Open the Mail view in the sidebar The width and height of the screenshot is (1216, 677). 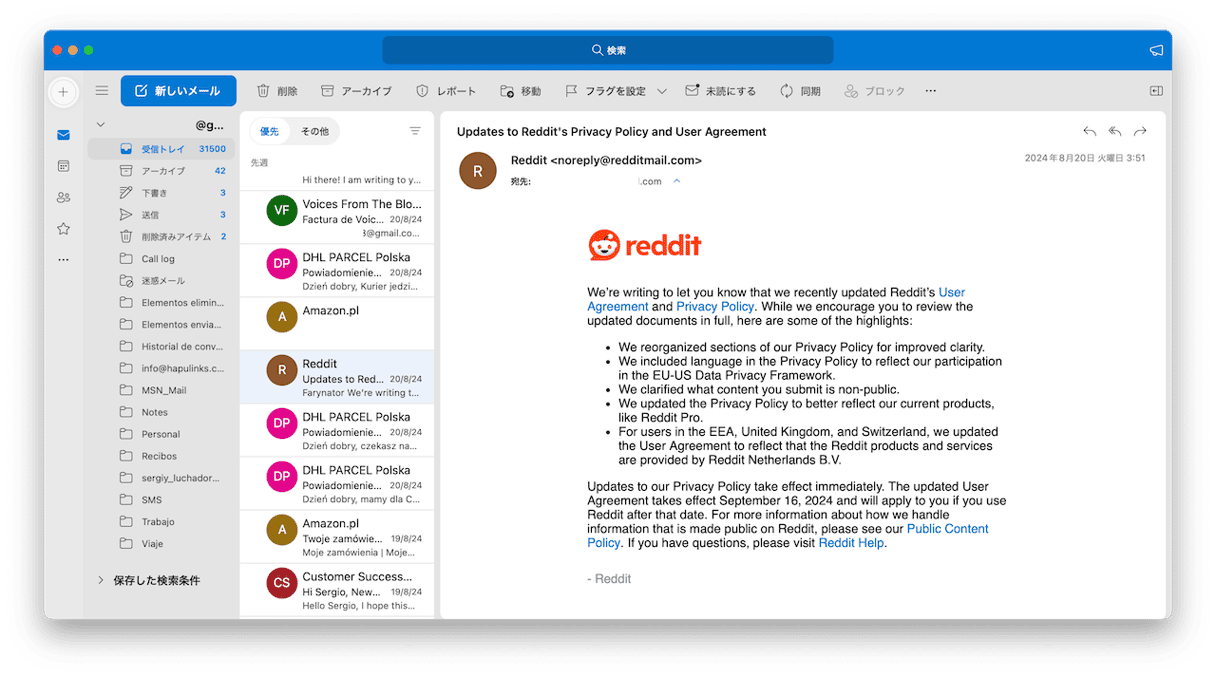64,135
